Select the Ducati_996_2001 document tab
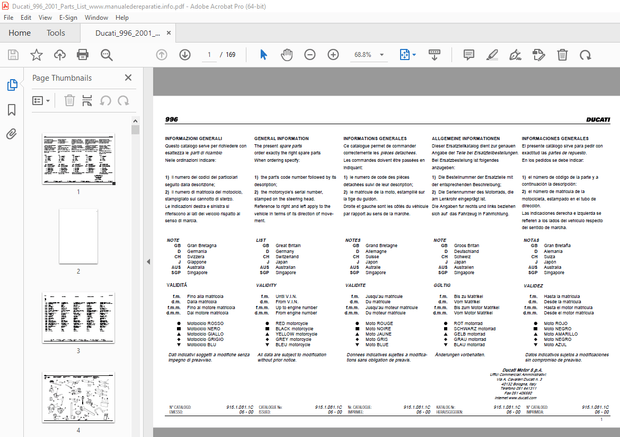Viewport: 620px width, 437px height. (x=127, y=33)
